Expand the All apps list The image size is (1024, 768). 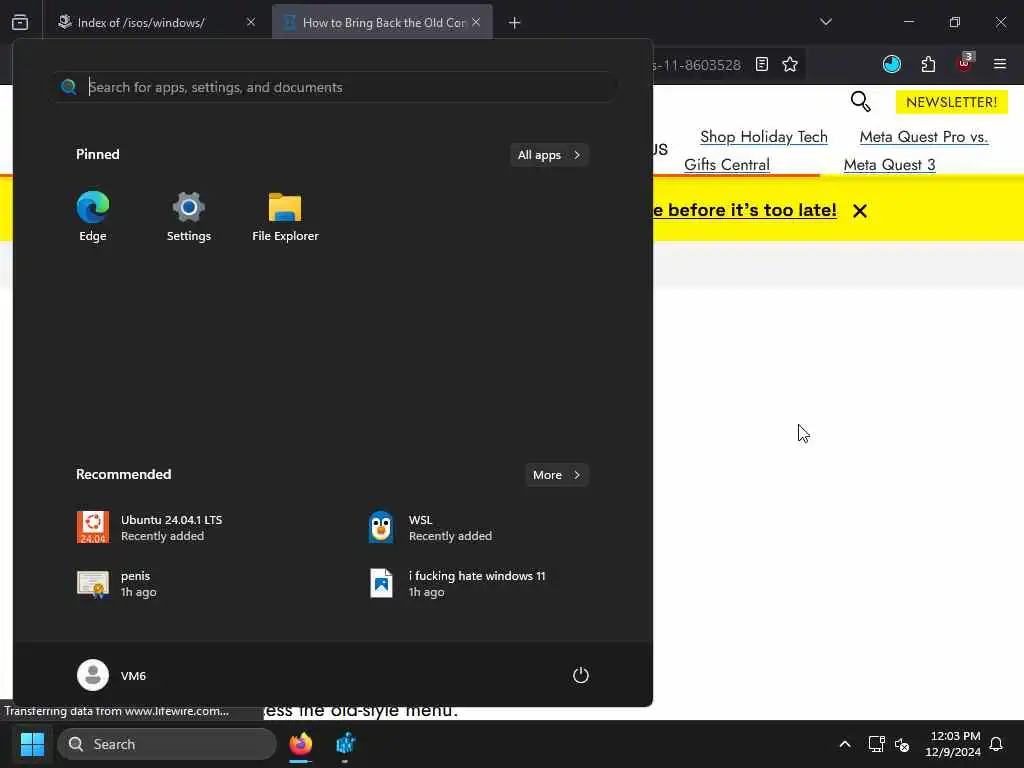click(x=549, y=155)
